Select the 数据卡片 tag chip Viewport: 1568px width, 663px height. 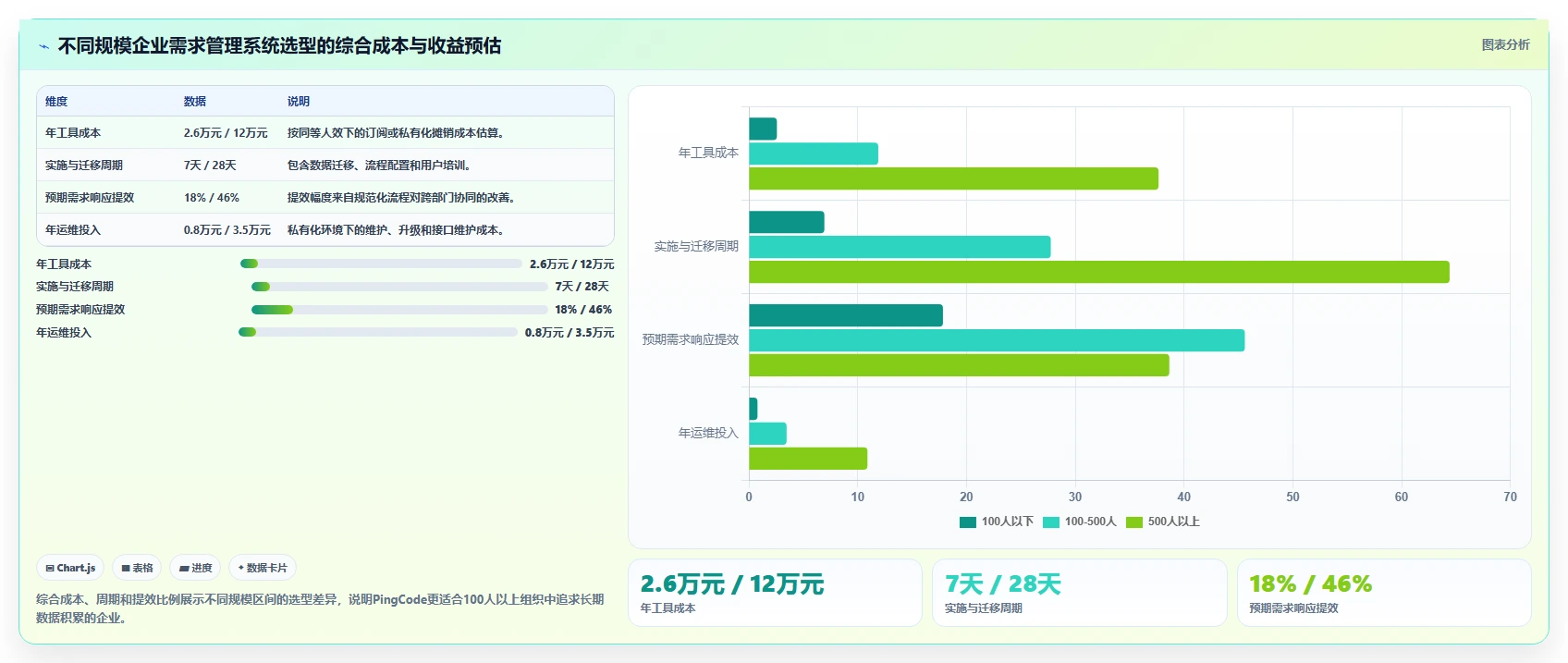tap(263, 568)
